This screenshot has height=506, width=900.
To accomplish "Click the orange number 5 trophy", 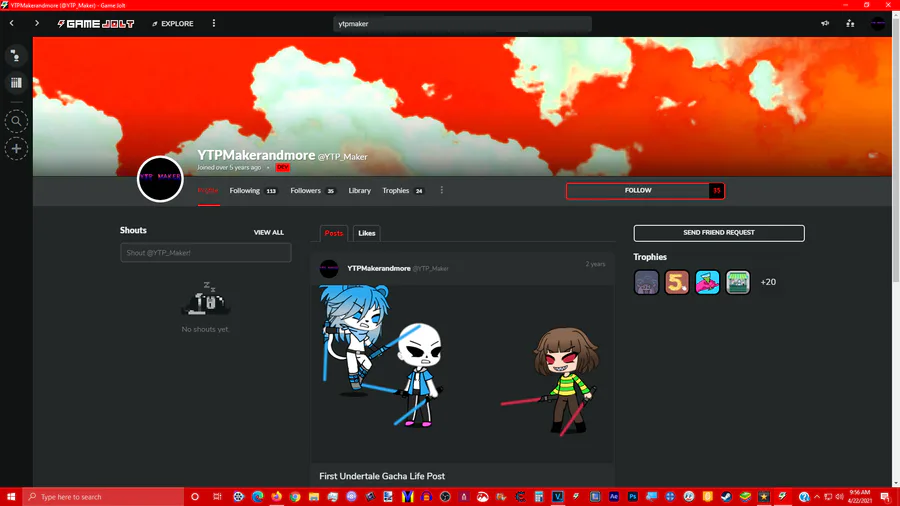I will [677, 282].
